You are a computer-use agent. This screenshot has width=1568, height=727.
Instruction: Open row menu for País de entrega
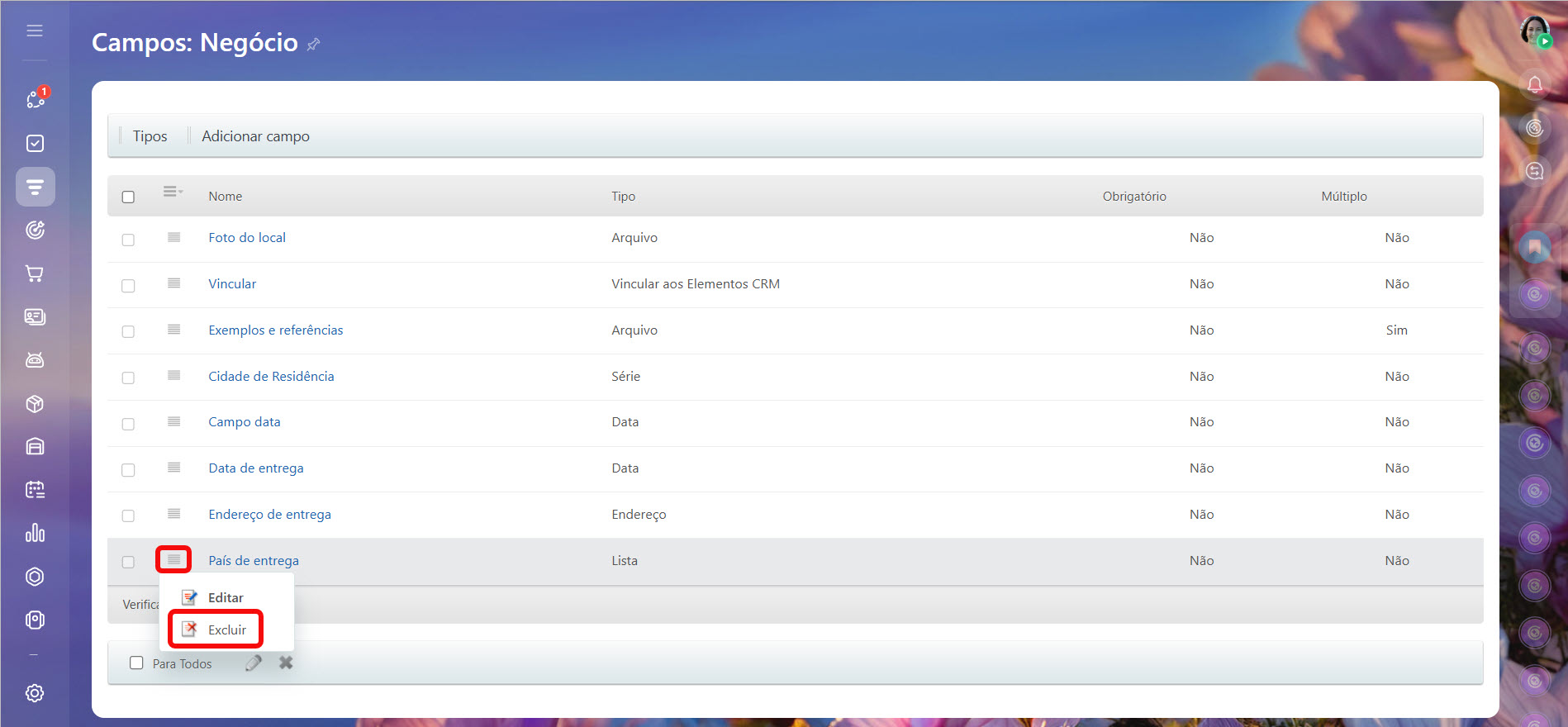point(173,559)
